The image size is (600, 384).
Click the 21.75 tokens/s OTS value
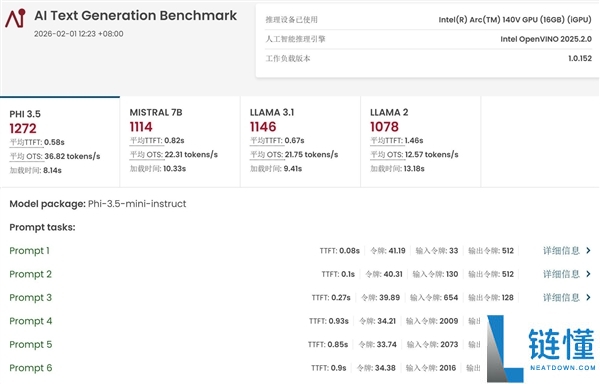coord(311,155)
